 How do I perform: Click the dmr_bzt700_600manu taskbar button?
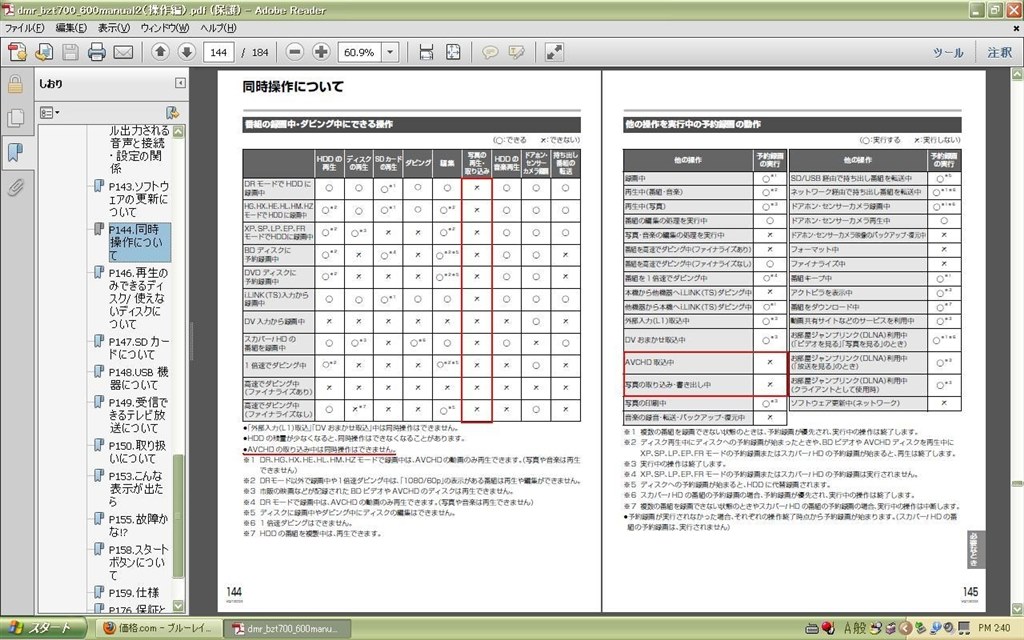287,628
